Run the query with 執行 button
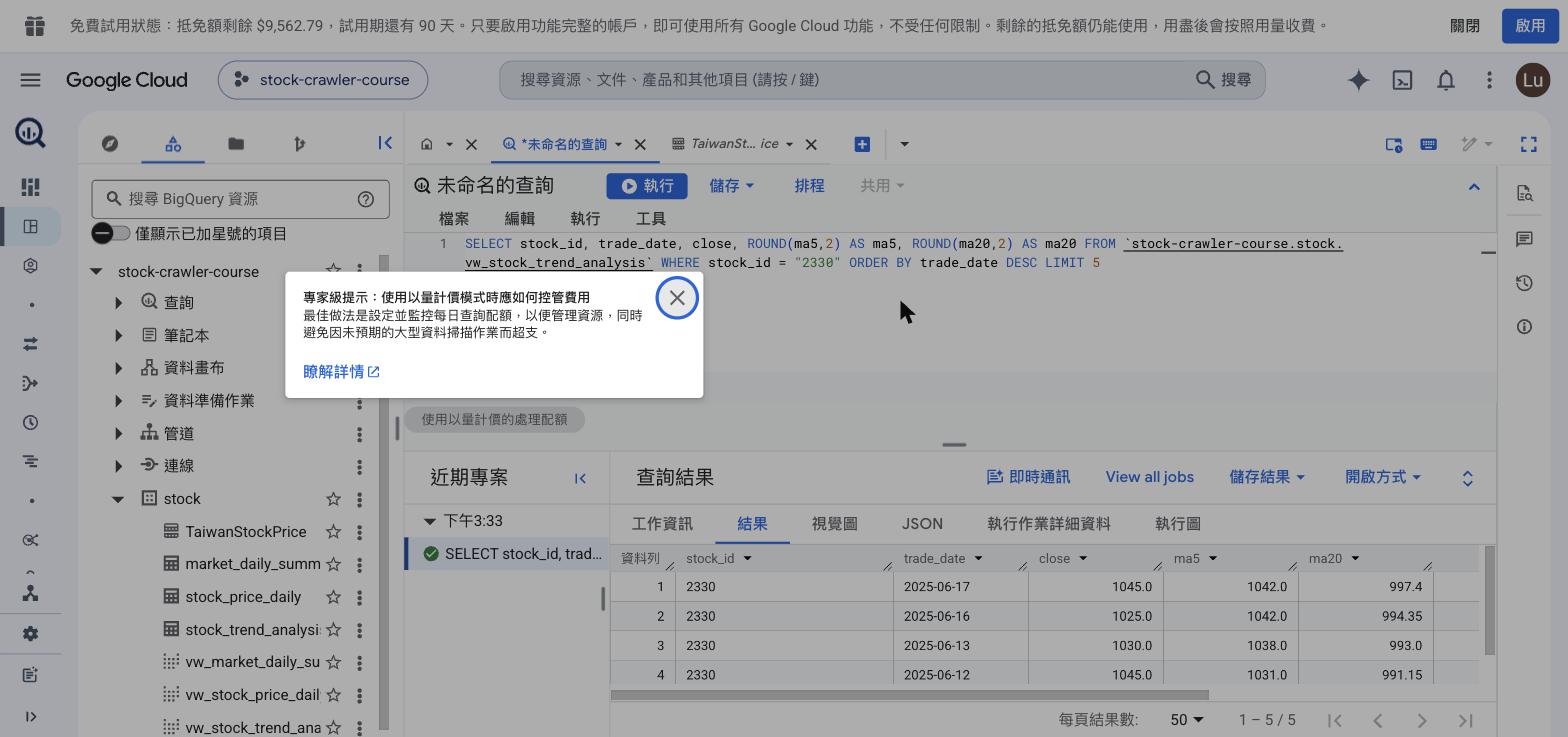This screenshot has height=737, width=1568. (x=646, y=186)
